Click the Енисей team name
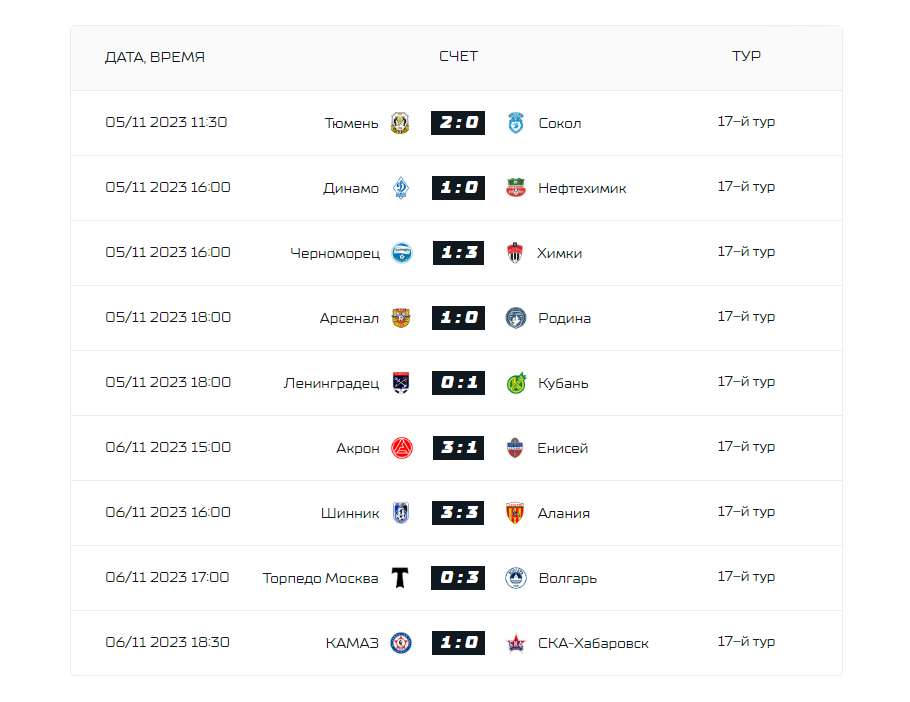The height and width of the screenshot is (702, 910). (563, 448)
